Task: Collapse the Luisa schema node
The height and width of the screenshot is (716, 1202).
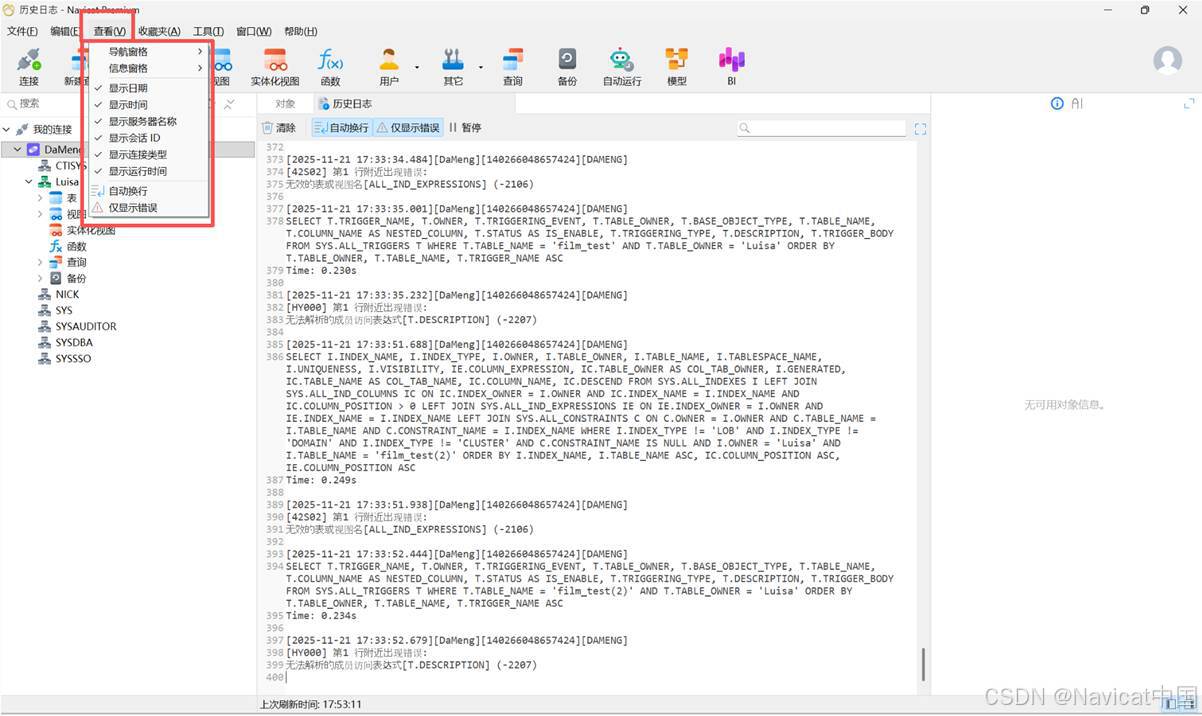Action: click(29, 182)
